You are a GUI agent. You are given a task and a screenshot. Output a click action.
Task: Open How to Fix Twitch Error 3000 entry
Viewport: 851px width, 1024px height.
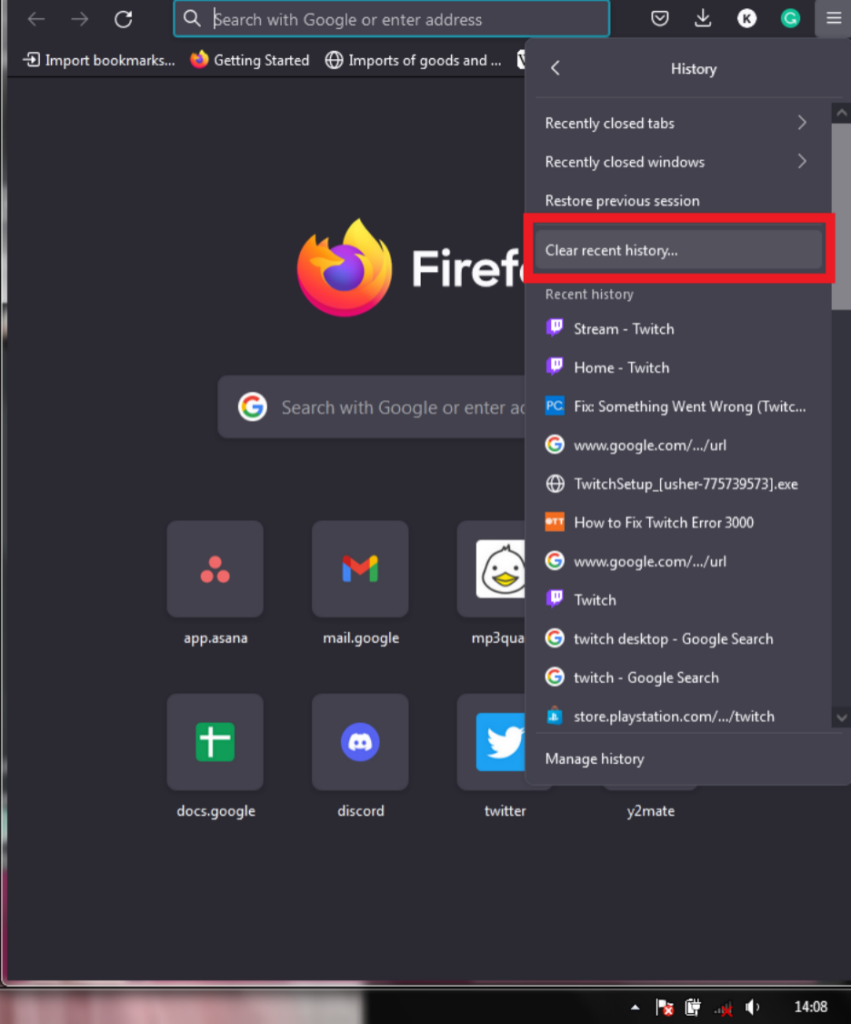coord(677,522)
